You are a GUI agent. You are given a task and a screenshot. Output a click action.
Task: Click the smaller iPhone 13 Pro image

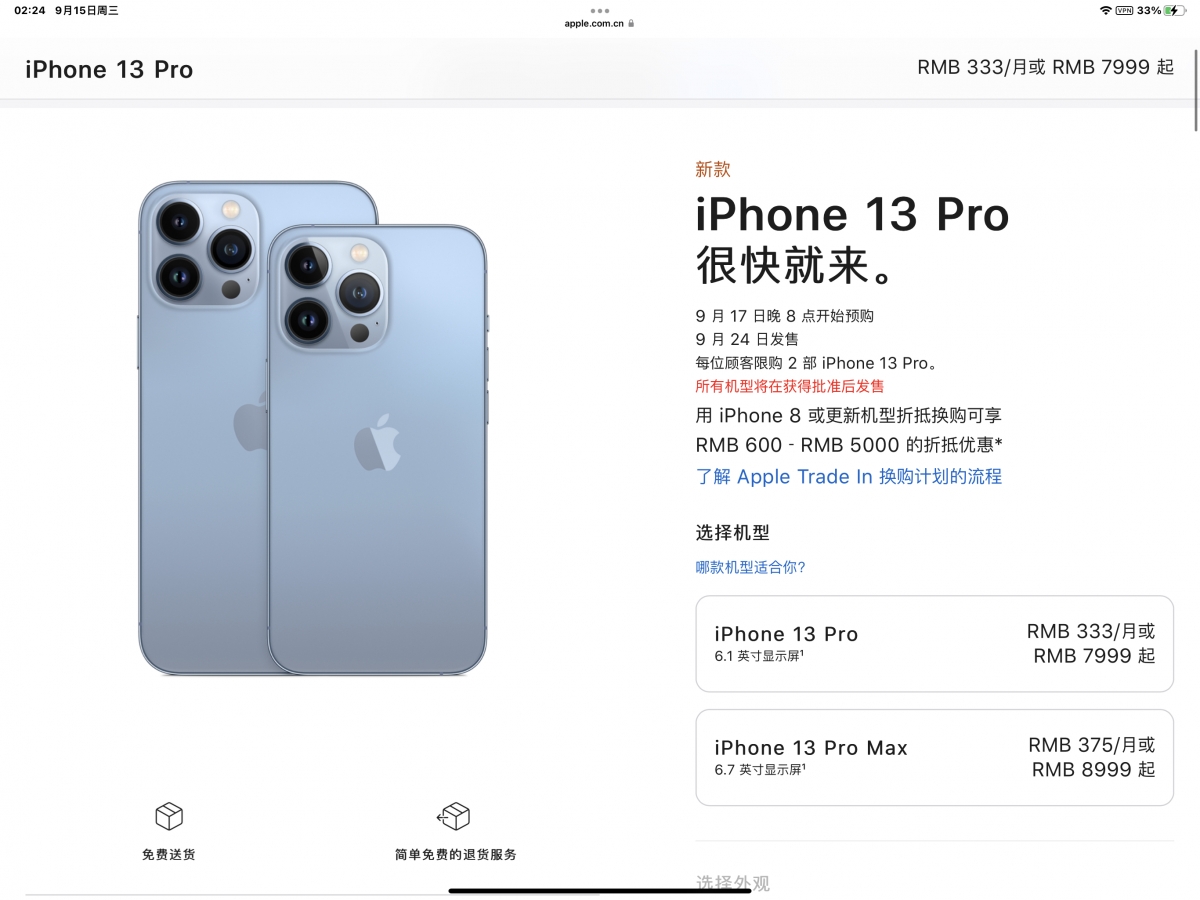(x=377, y=449)
